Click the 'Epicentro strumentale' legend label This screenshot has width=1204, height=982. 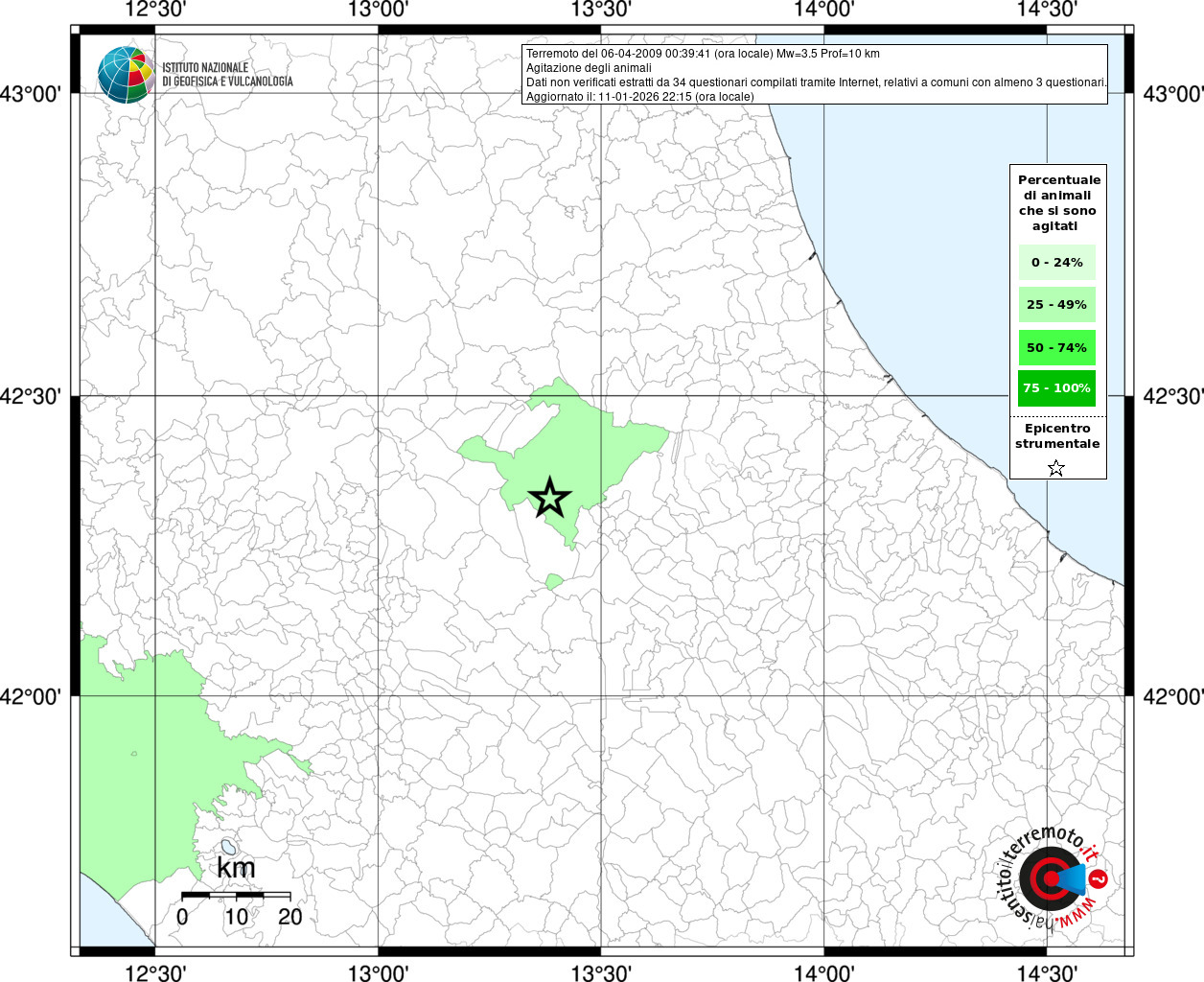click(x=1057, y=435)
